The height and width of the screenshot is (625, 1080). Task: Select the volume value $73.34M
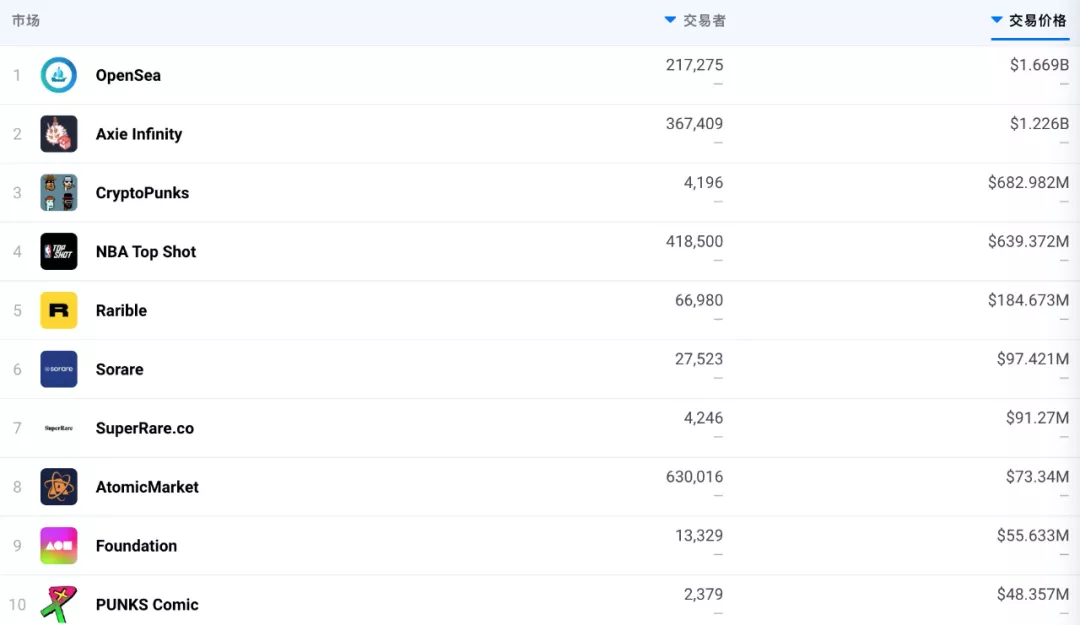pyautogui.click(x=1037, y=476)
